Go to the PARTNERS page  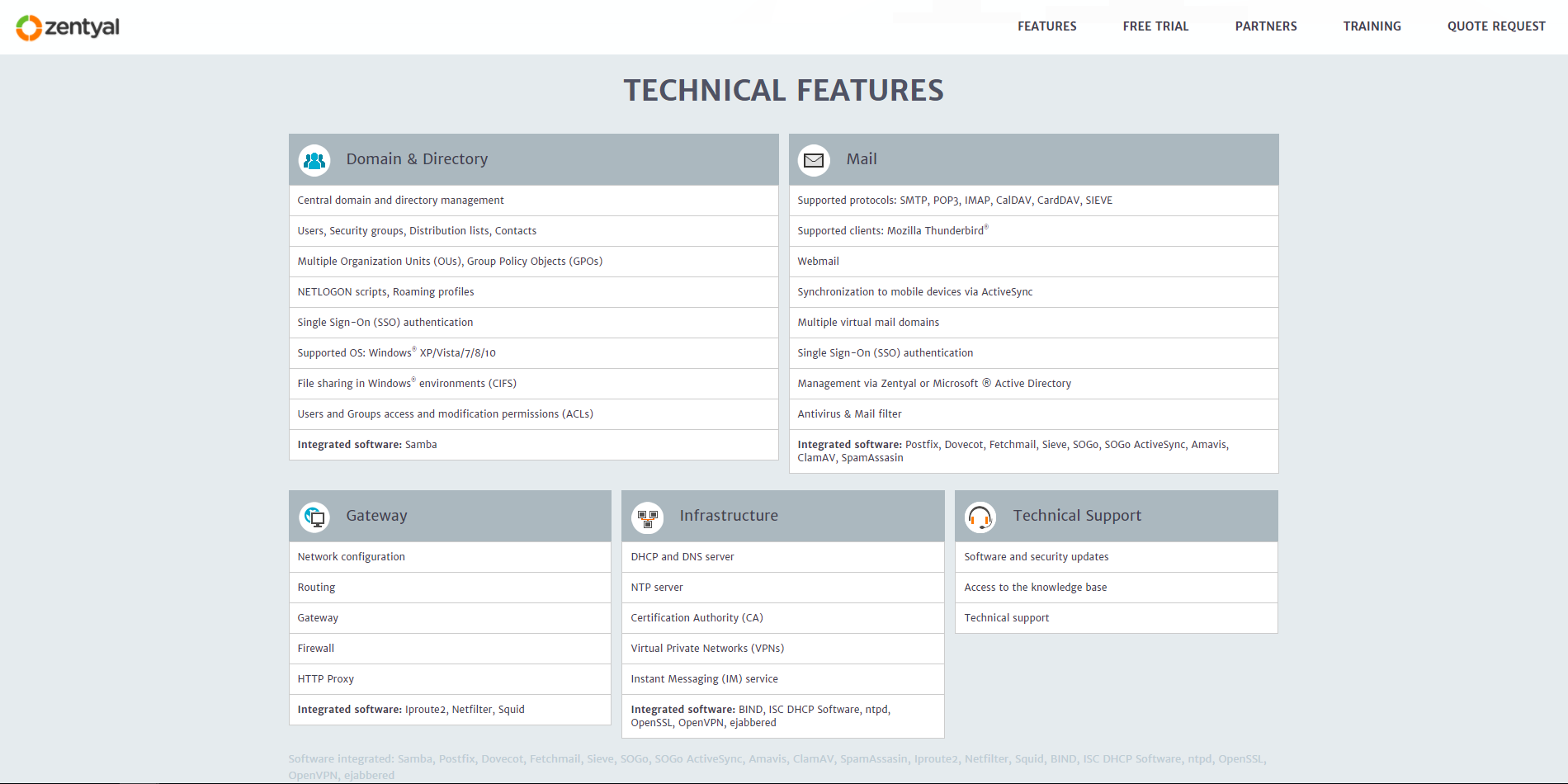point(1266,26)
